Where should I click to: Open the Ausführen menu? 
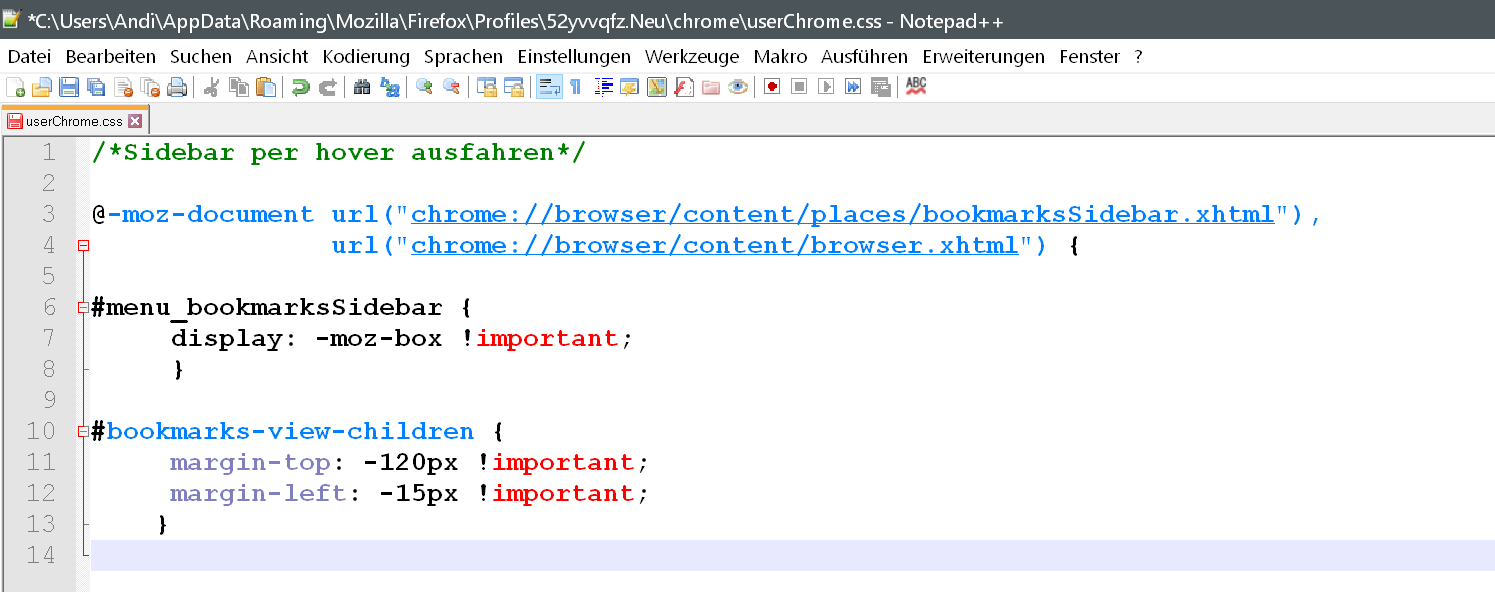click(x=864, y=57)
